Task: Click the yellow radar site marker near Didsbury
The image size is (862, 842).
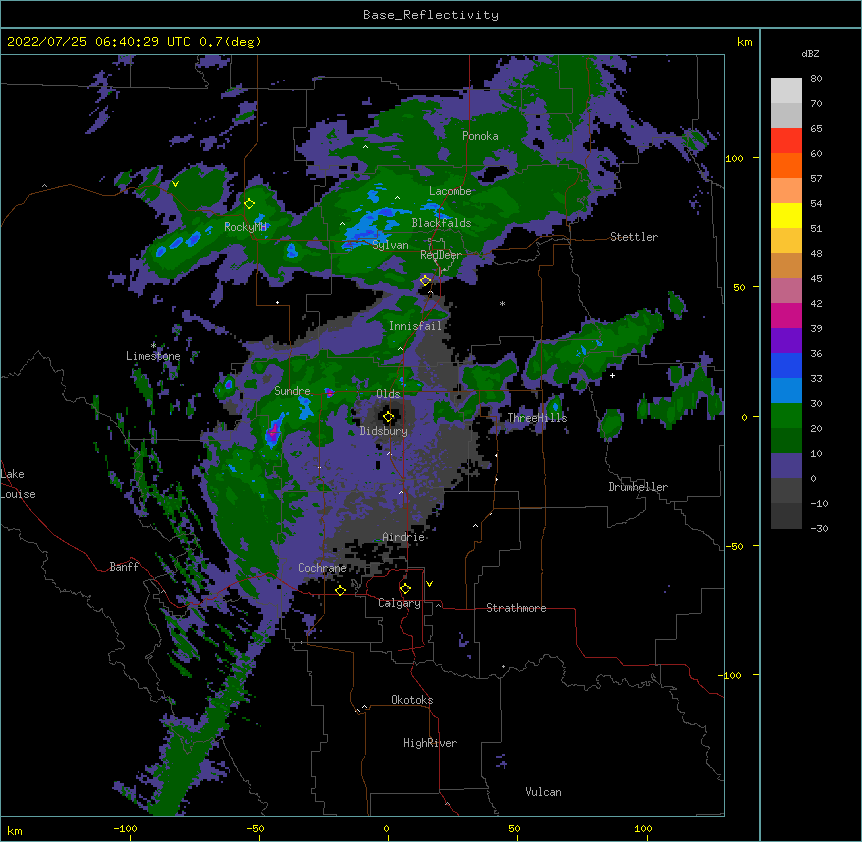Action: tap(388, 417)
